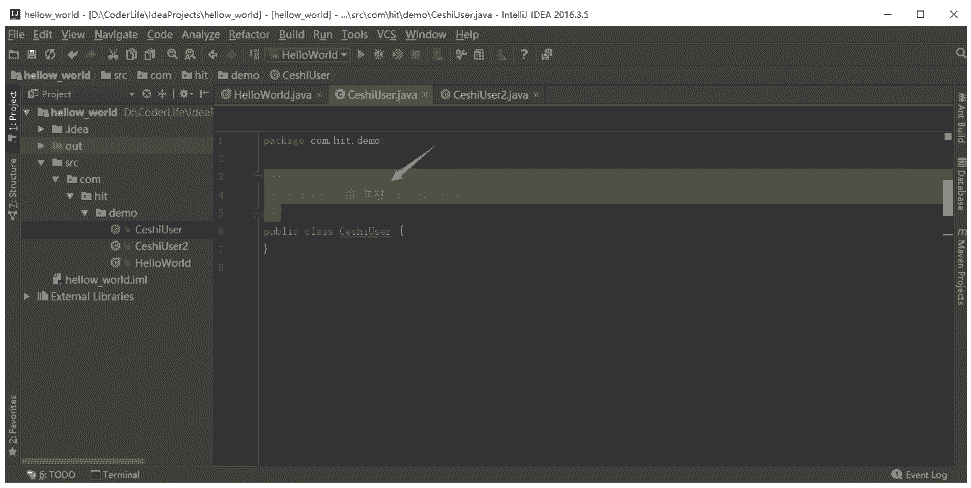
Task: Switch to the HelloWorld.java tab
Action: tap(270, 95)
